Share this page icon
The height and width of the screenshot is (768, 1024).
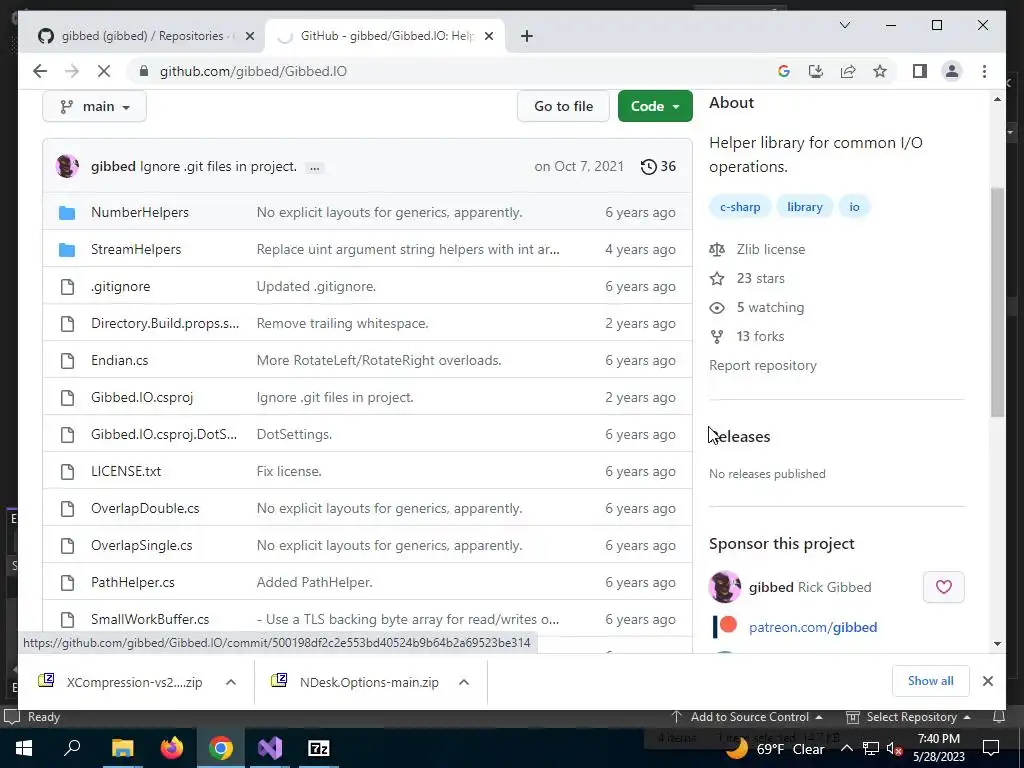848,71
